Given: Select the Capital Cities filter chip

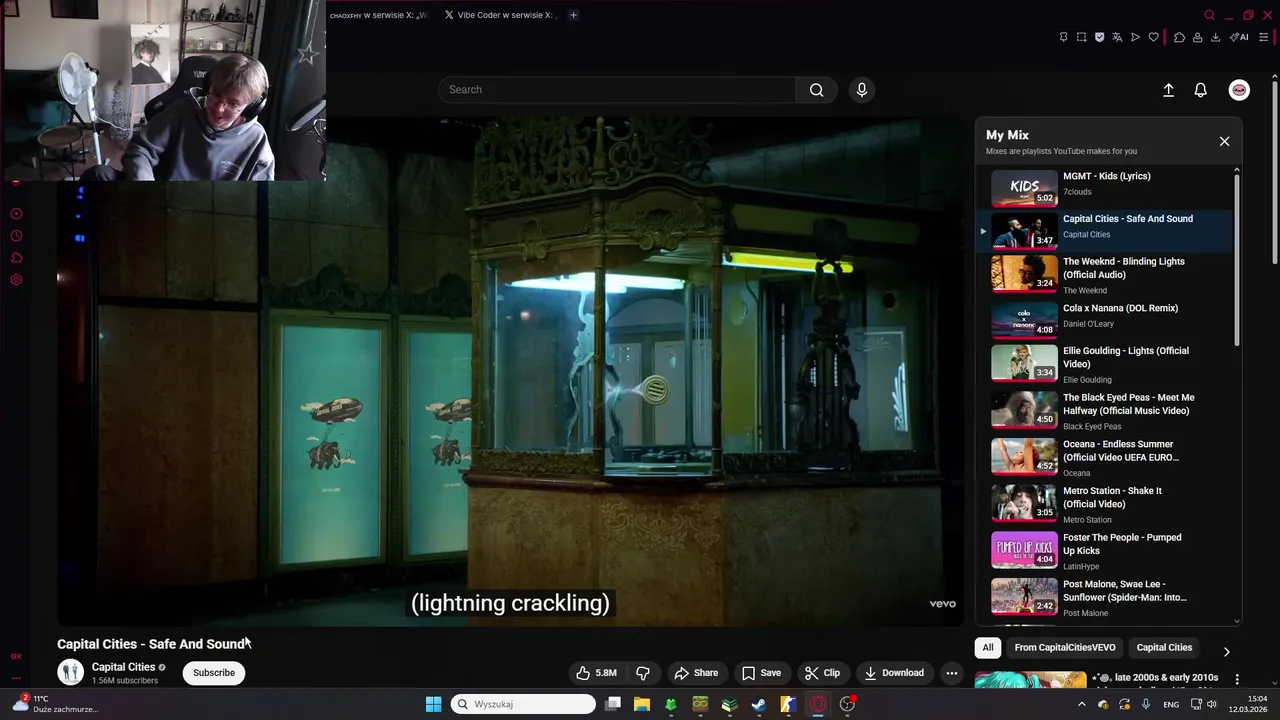Looking at the screenshot, I should pyautogui.click(x=1164, y=648).
